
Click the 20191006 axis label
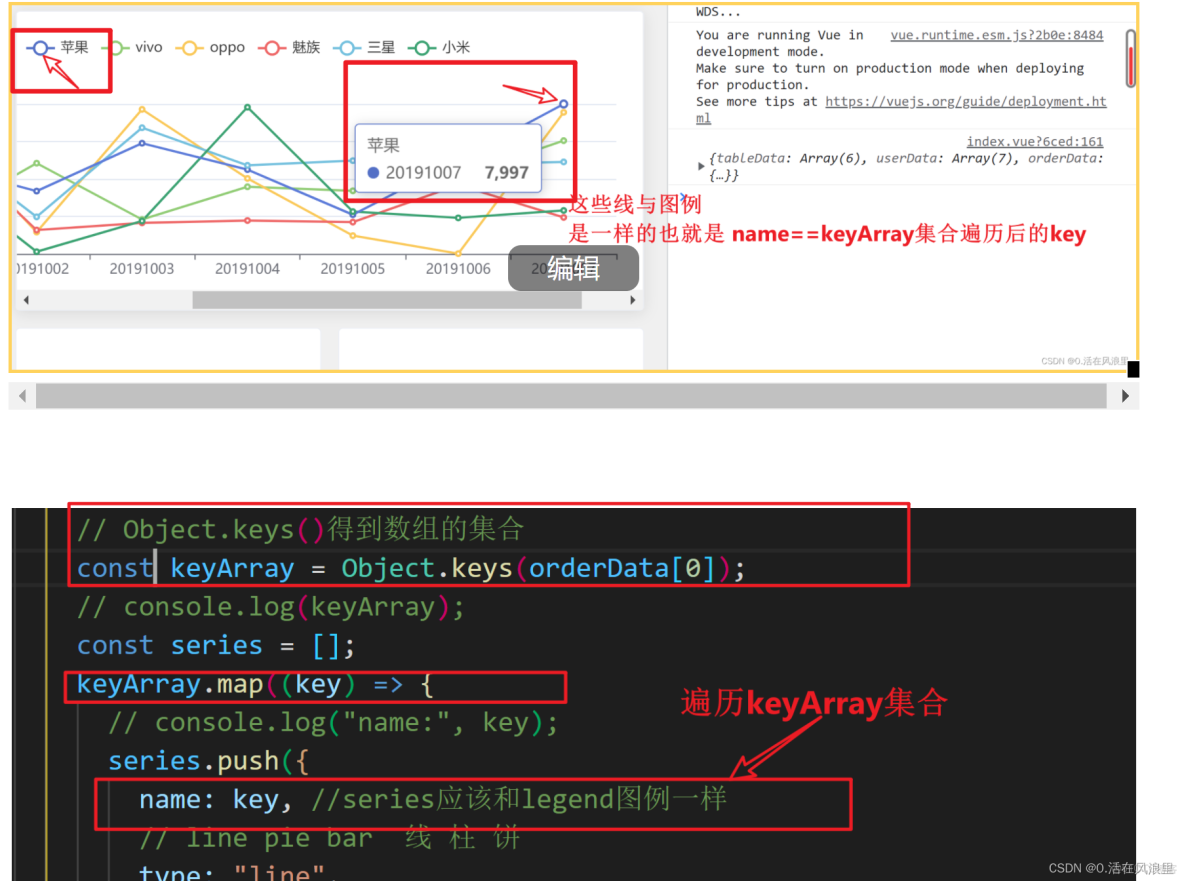point(458,269)
